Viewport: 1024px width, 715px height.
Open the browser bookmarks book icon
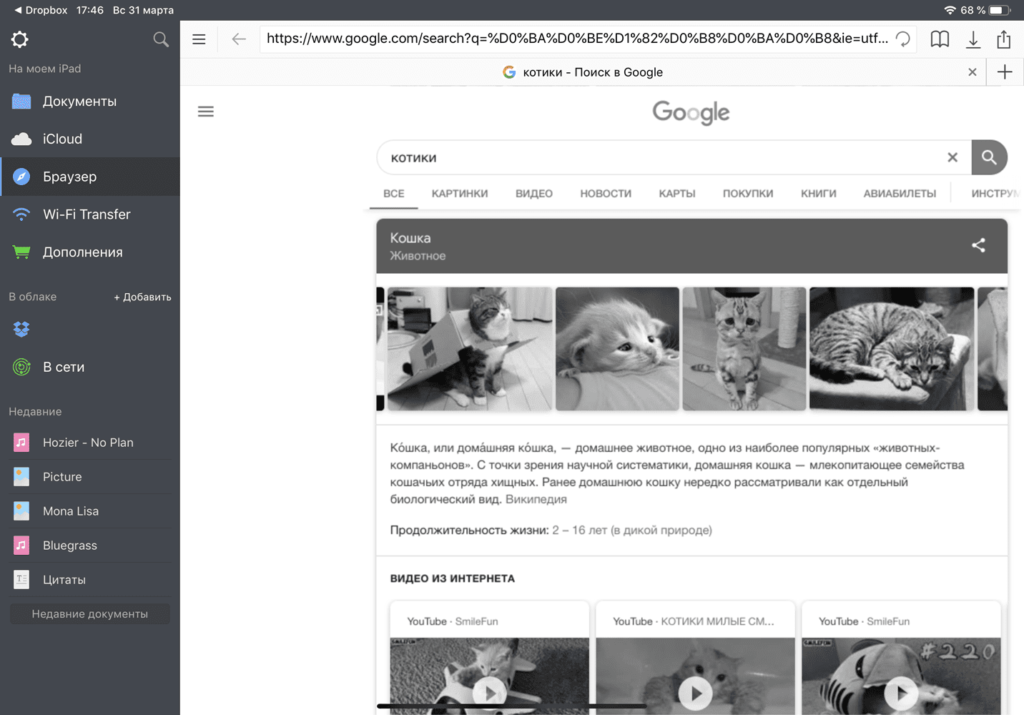(939, 40)
